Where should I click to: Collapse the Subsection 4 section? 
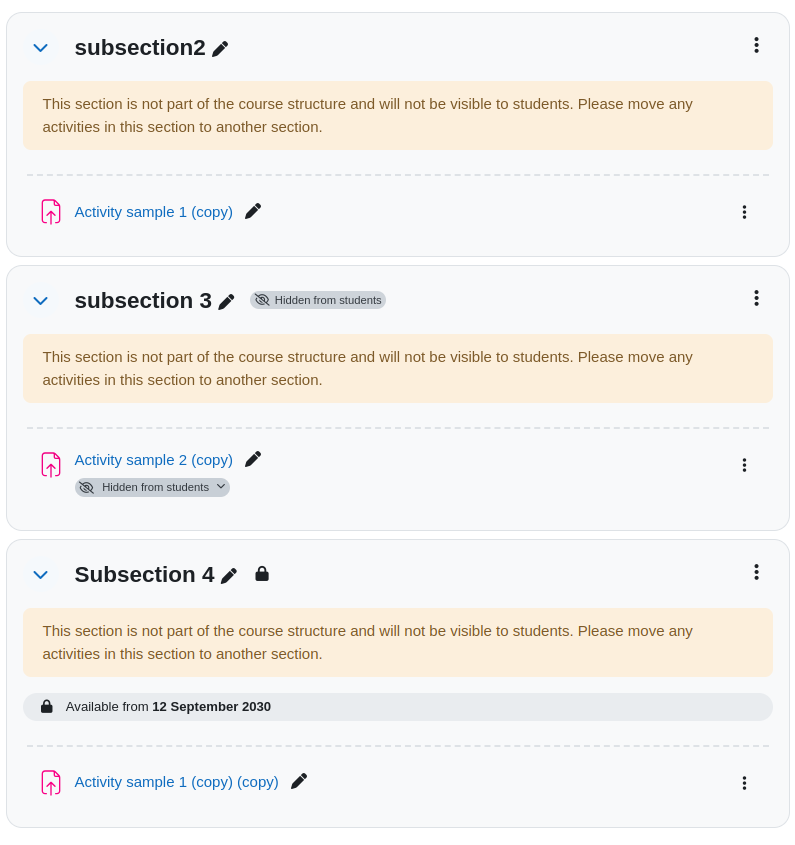point(41,575)
